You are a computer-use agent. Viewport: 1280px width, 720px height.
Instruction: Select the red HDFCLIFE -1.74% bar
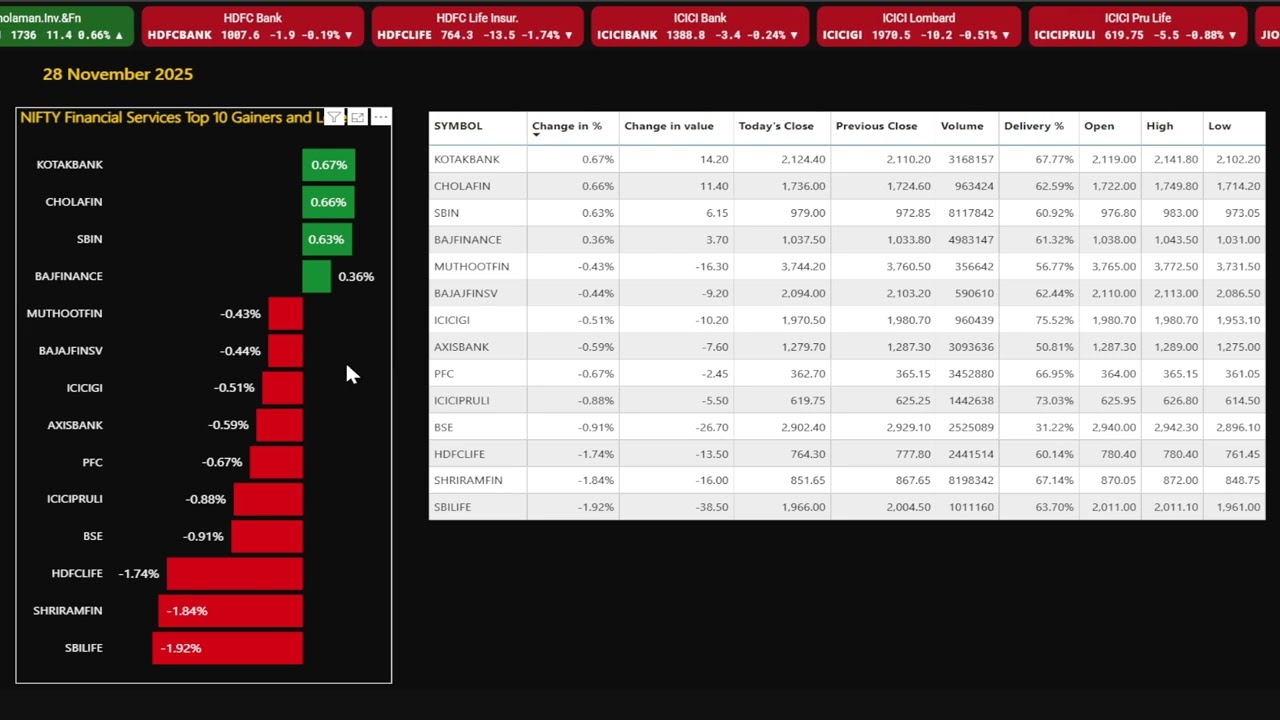click(x=235, y=574)
